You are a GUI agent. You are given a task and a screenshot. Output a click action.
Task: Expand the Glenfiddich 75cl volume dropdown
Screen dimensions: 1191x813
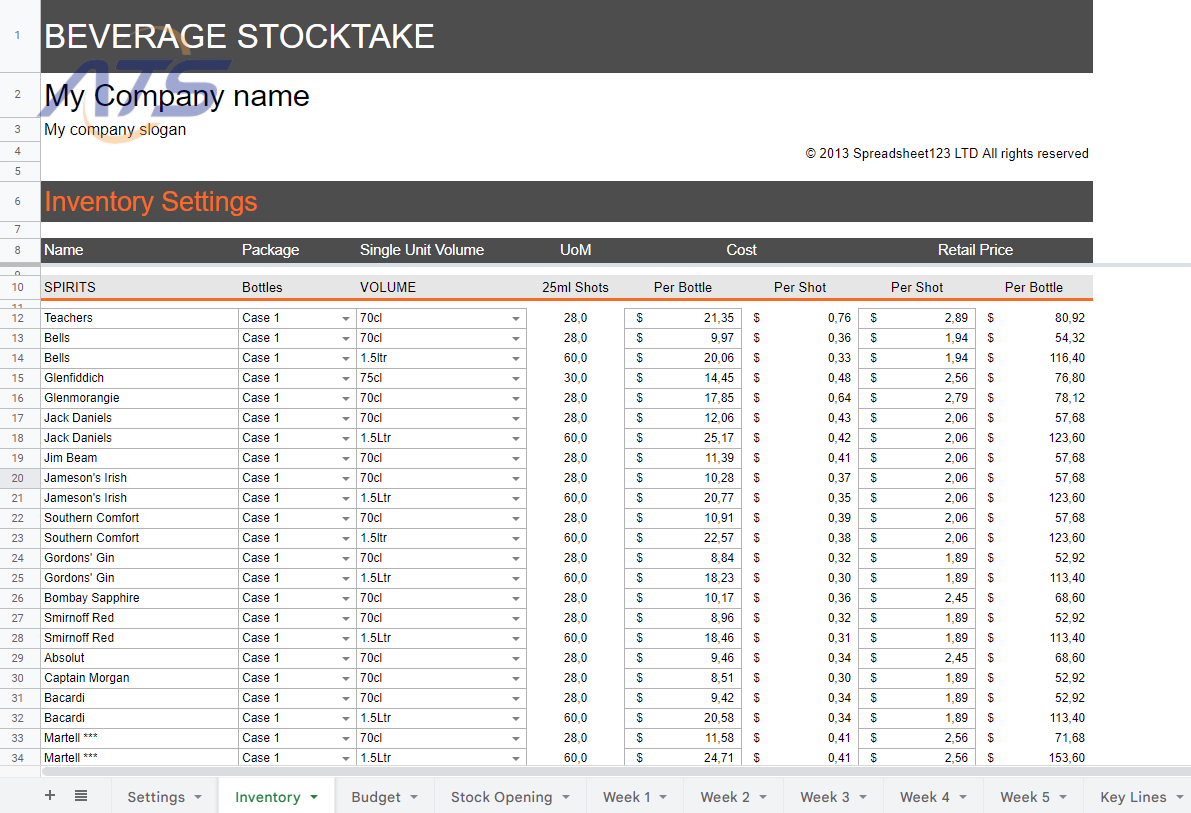516,378
